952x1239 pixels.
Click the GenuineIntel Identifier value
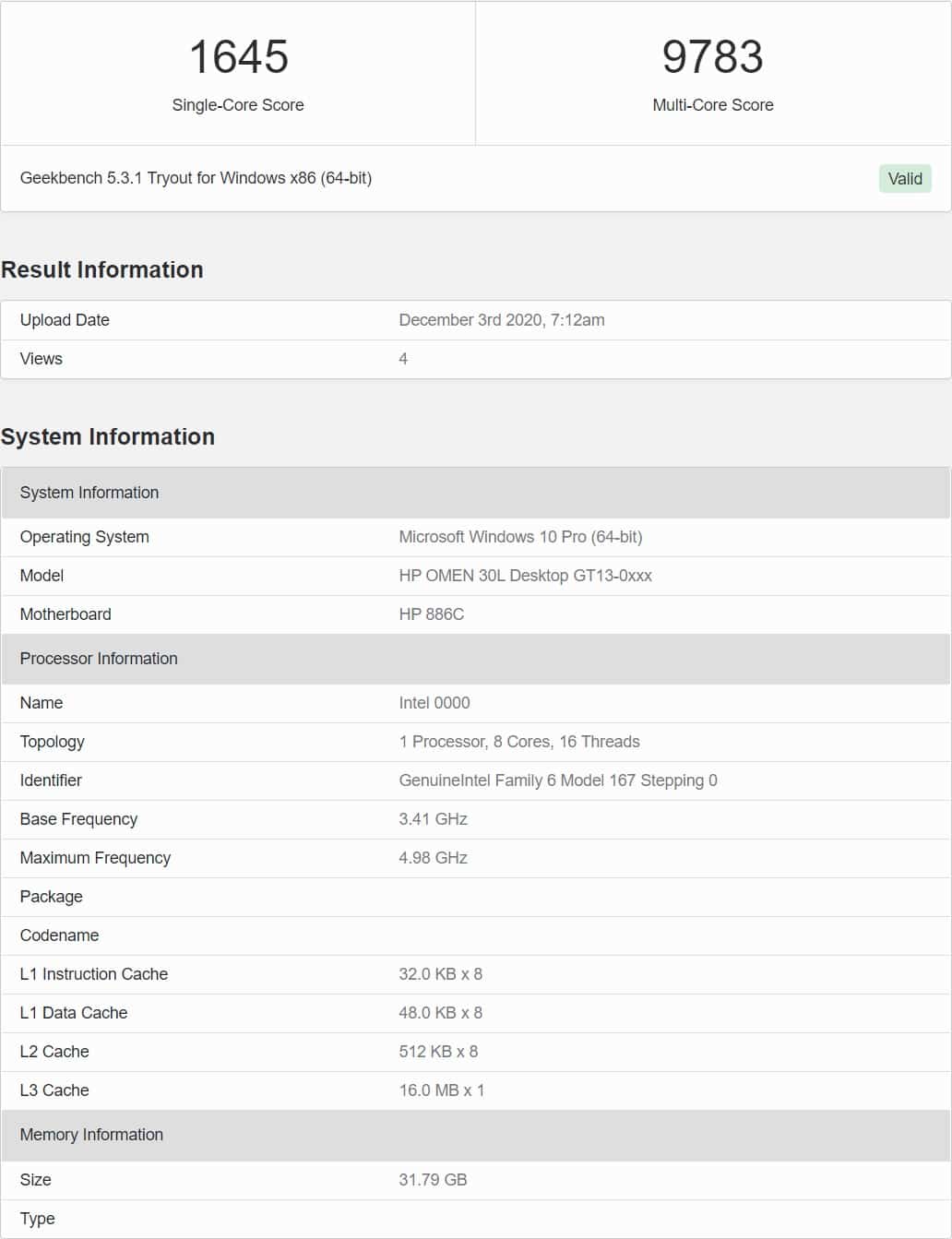558,780
